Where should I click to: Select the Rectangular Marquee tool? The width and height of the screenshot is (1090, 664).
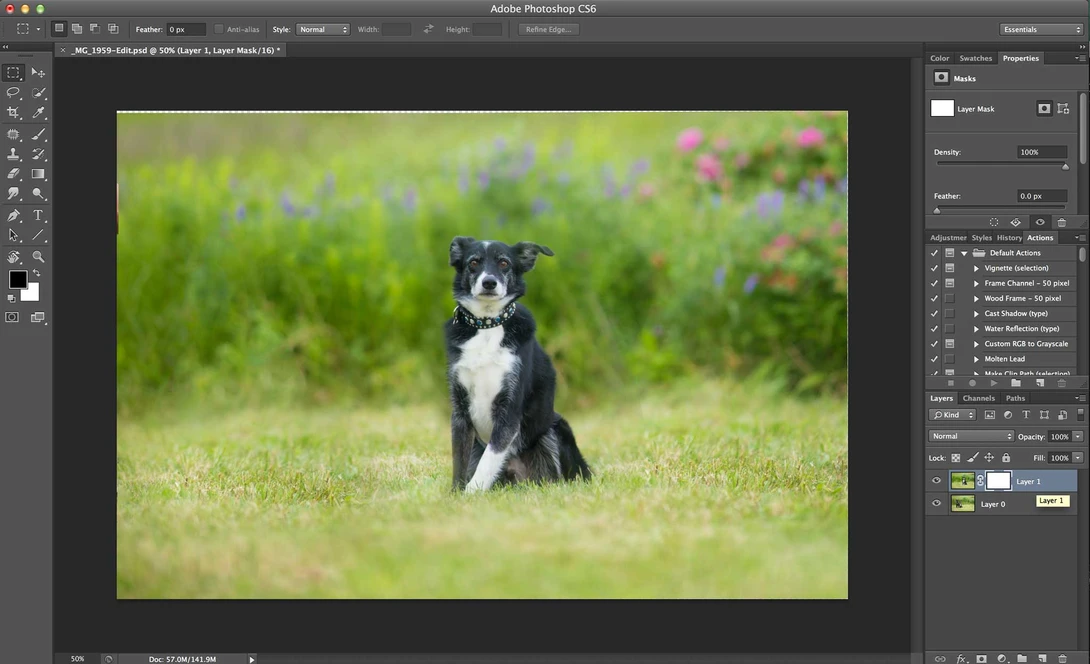(13, 72)
